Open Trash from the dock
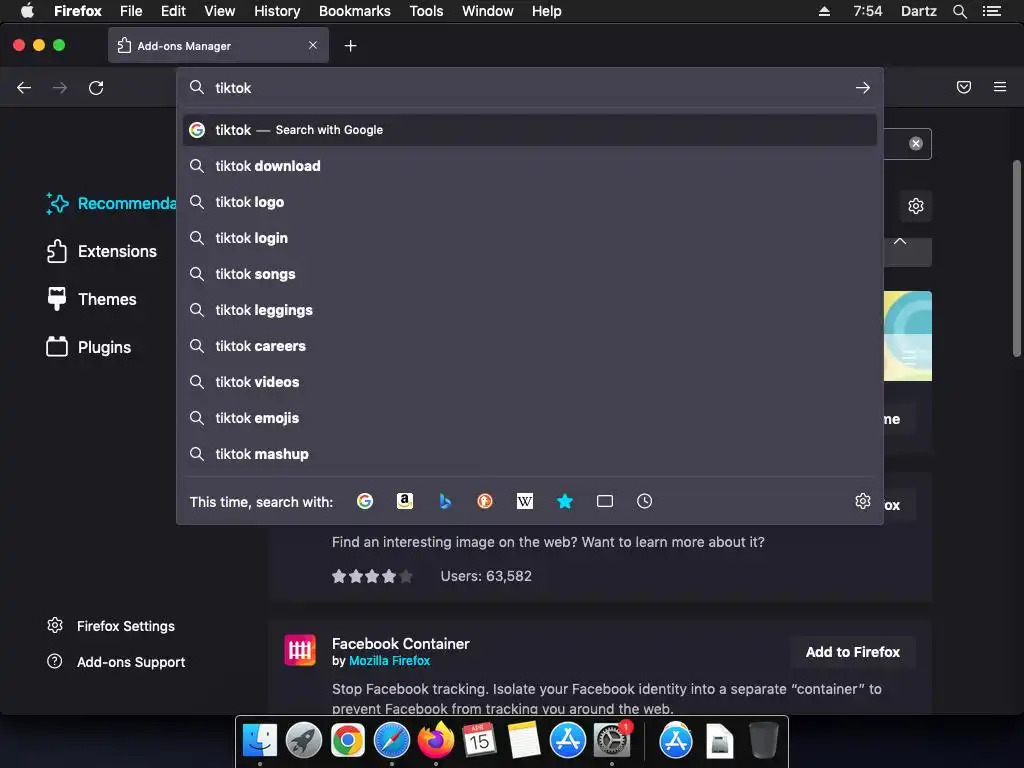Image resolution: width=1024 pixels, height=768 pixels. point(763,741)
